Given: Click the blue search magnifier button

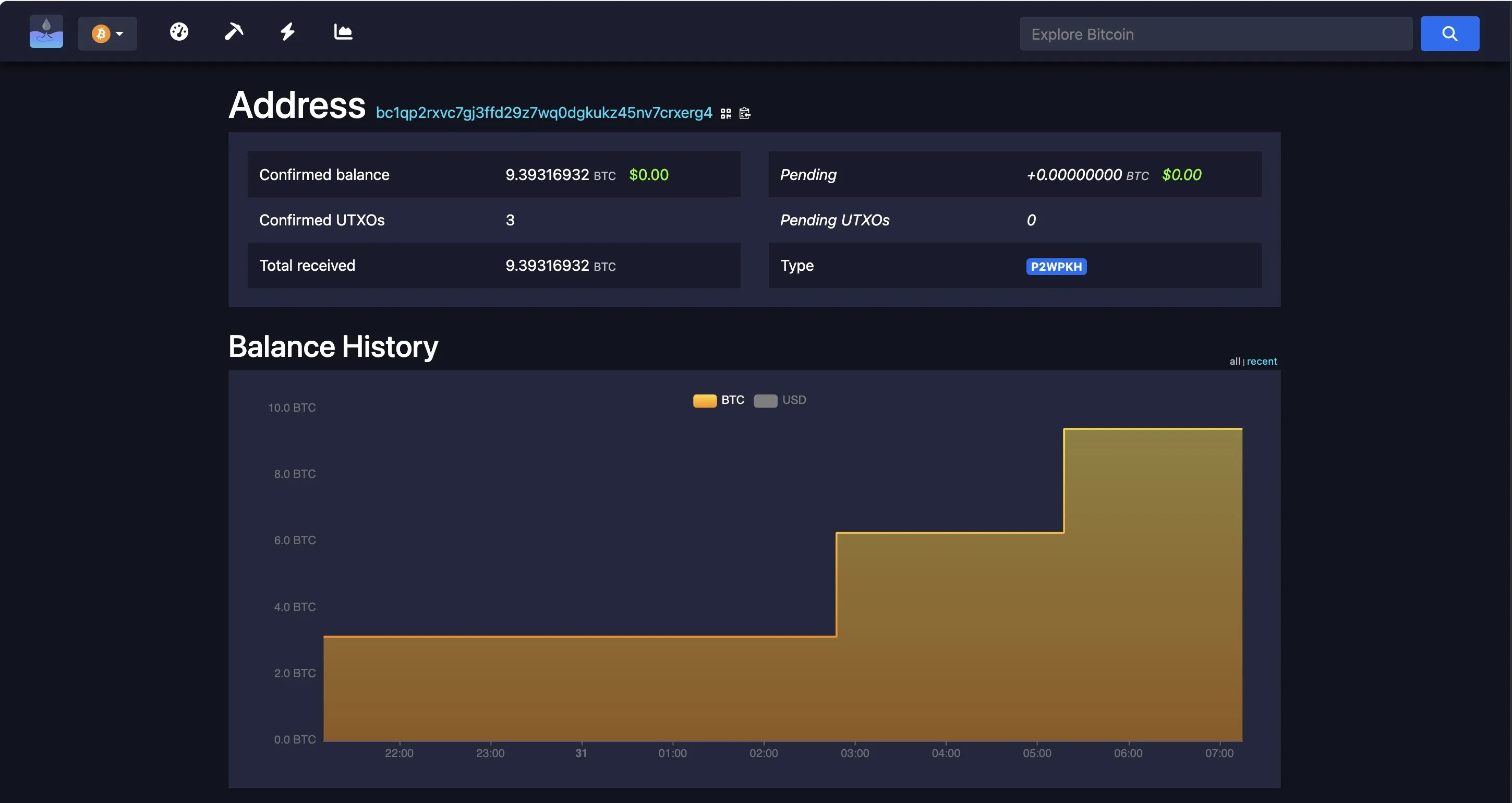Looking at the screenshot, I should (x=1450, y=34).
